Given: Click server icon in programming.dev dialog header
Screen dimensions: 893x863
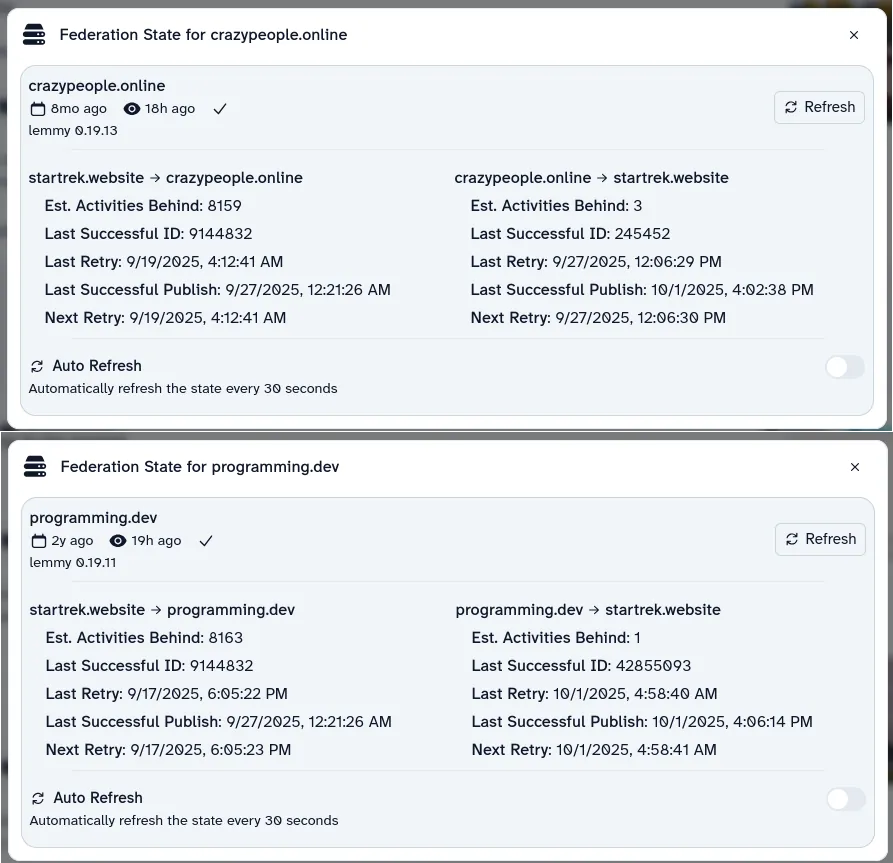Looking at the screenshot, I should (x=35, y=467).
